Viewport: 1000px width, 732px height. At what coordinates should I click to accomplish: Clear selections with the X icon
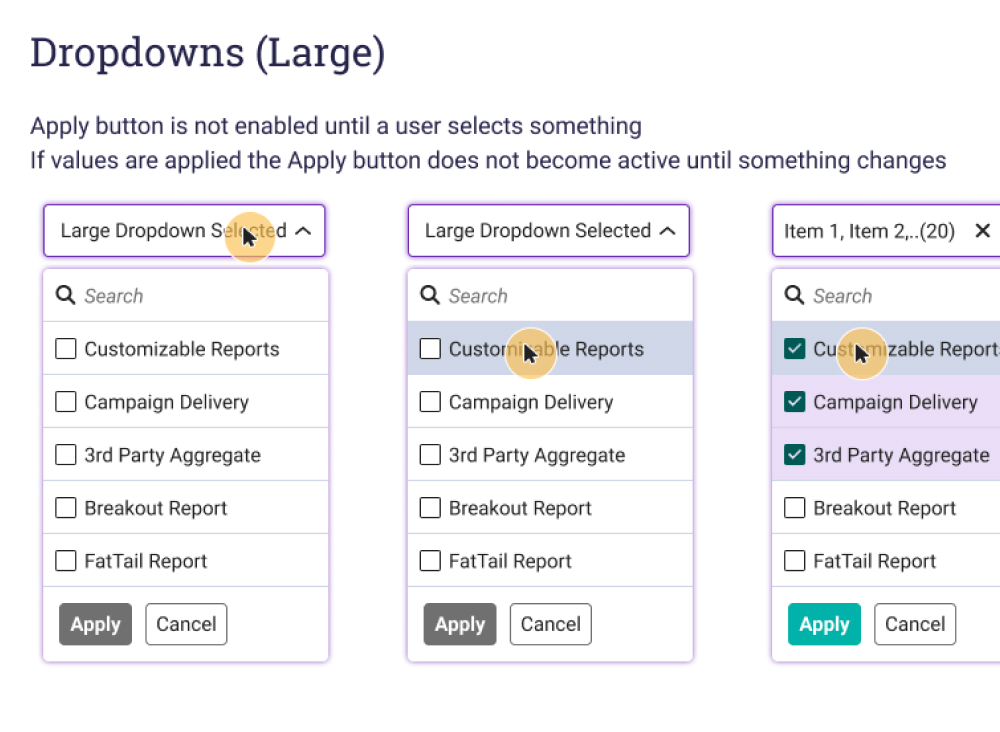tap(982, 231)
